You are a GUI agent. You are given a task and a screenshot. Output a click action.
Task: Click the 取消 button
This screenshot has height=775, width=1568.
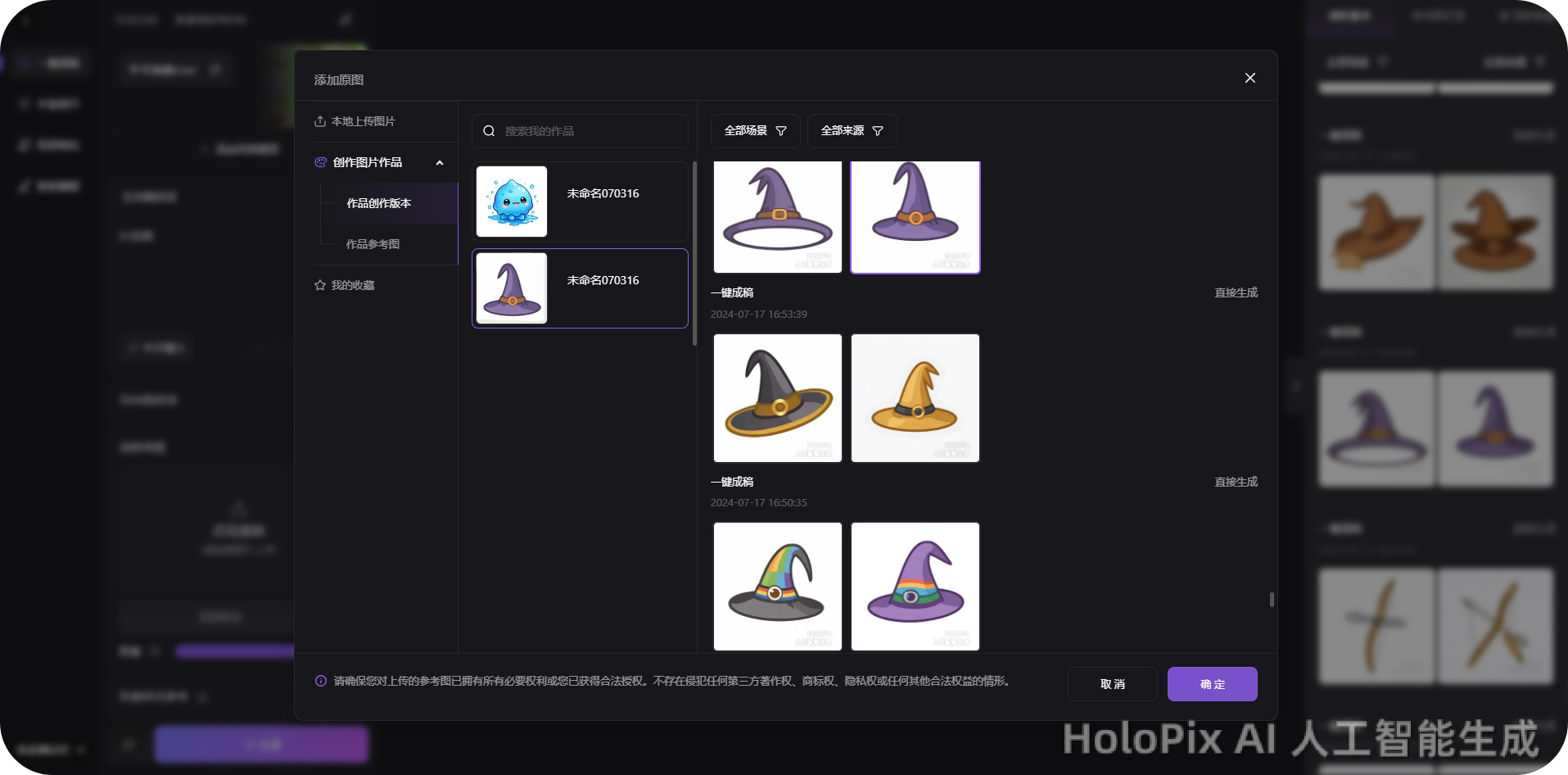(1113, 684)
